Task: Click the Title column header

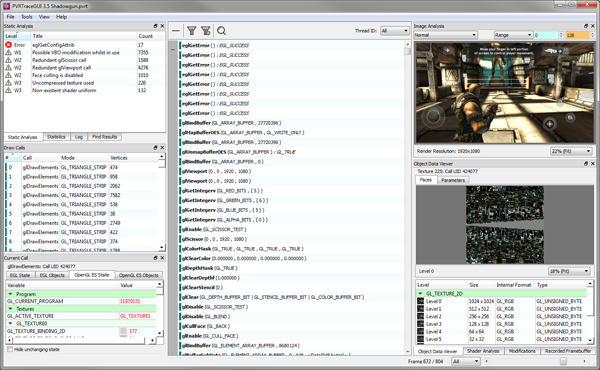Action: click(x=84, y=36)
